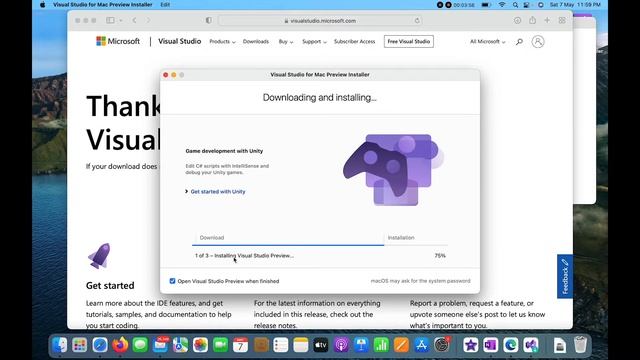The image size is (640, 360).
Task: Open Trash in the dock
Action: click(580, 345)
